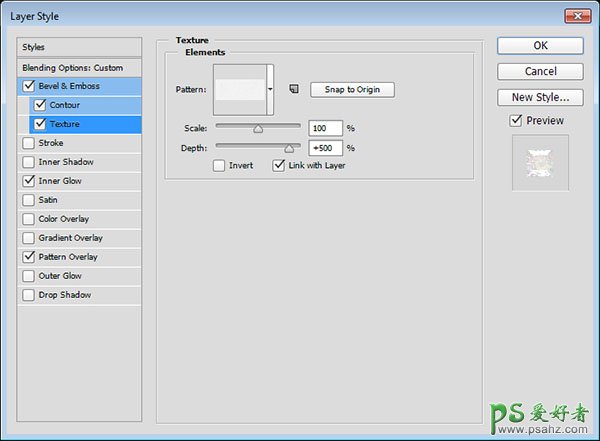This screenshot has width=600, height=441.
Task: Uncheck the Preview checkbox
Action: (x=516, y=121)
